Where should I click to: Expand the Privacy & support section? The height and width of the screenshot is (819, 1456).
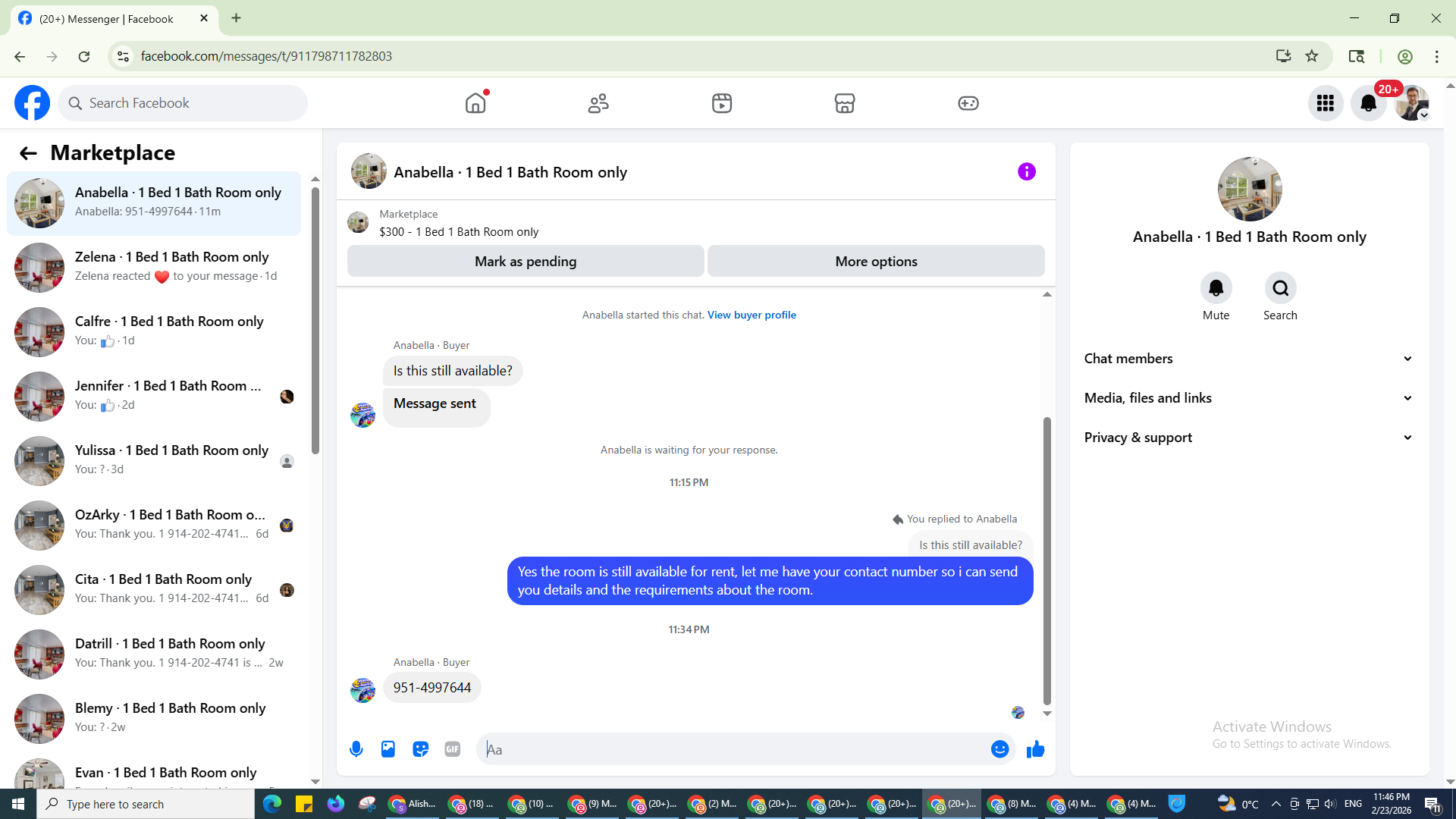pyautogui.click(x=1249, y=438)
